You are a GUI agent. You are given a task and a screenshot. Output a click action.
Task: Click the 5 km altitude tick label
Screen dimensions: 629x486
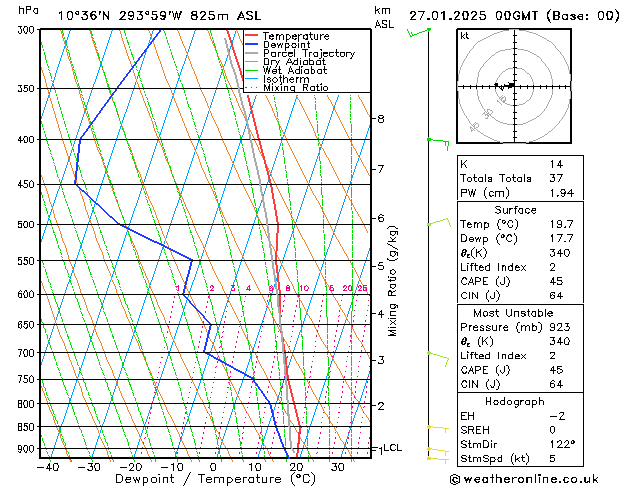tap(381, 266)
